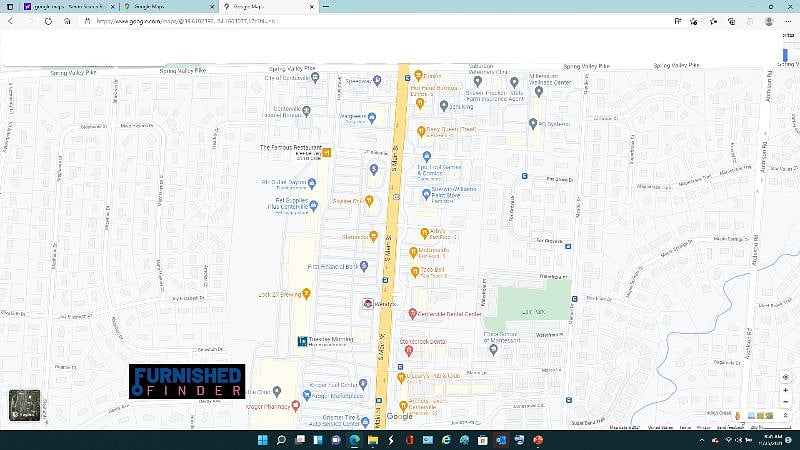This screenshot has width=800, height=450.
Task: Click the Wendy's map marker
Action: pyautogui.click(x=367, y=304)
